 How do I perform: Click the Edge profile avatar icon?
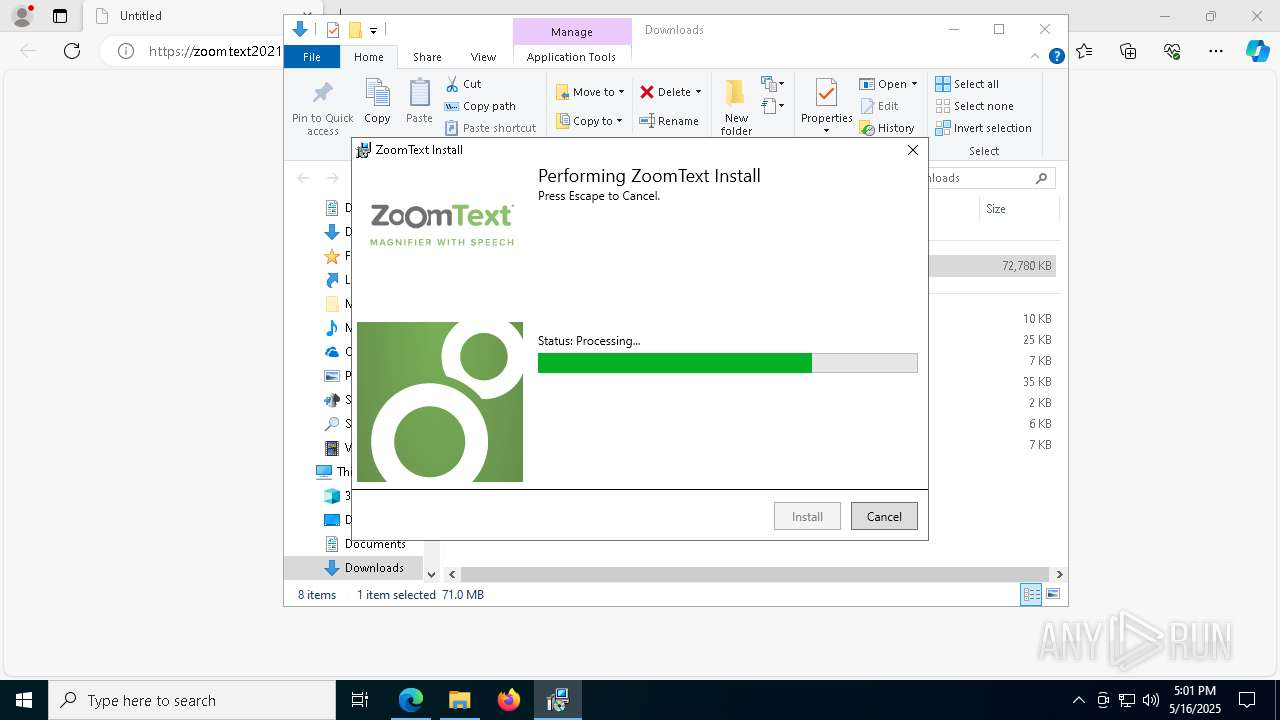tap(21, 16)
